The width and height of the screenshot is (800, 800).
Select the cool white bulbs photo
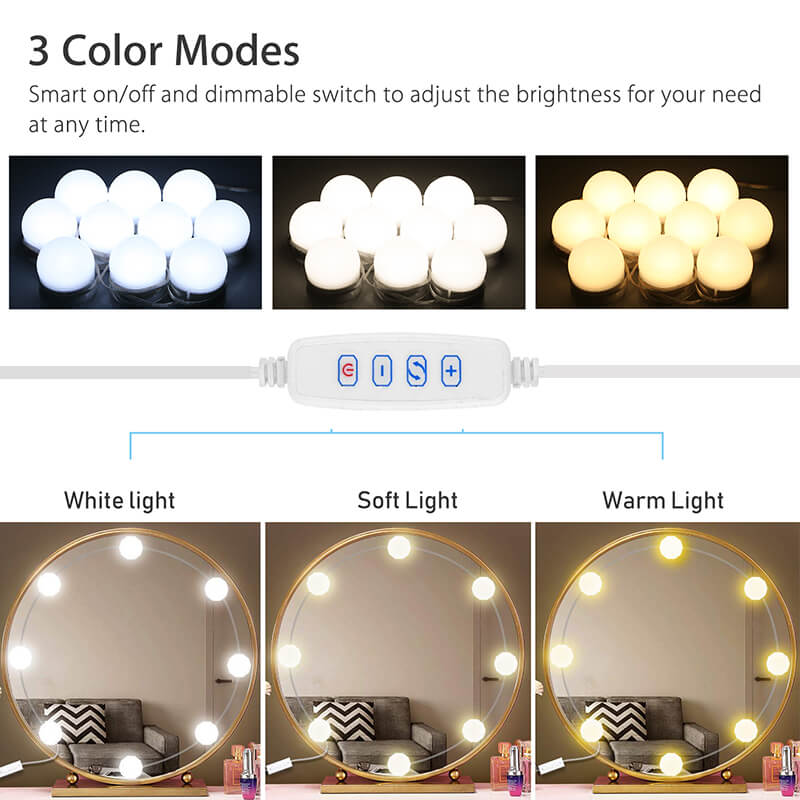tap(135, 232)
